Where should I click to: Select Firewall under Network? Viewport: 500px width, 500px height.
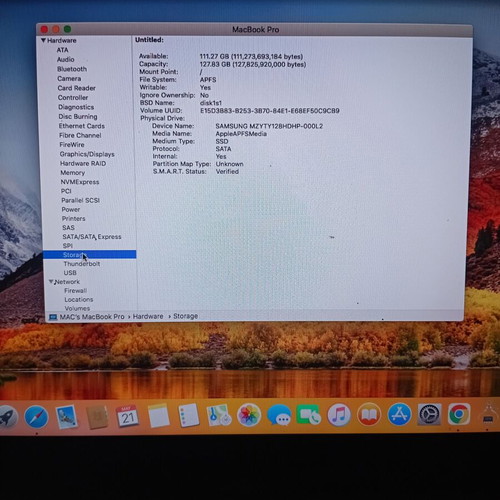(75, 291)
